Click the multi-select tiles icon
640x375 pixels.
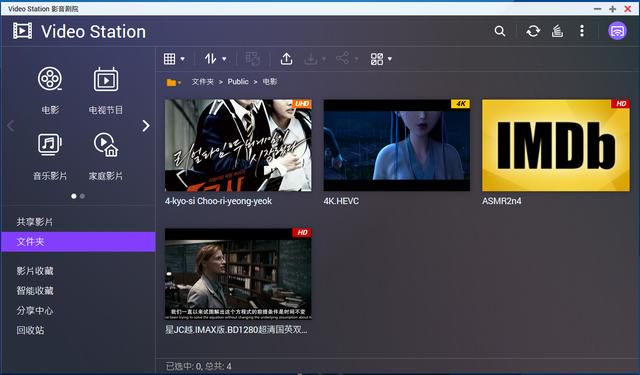pyautogui.click(x=377, y=59)
